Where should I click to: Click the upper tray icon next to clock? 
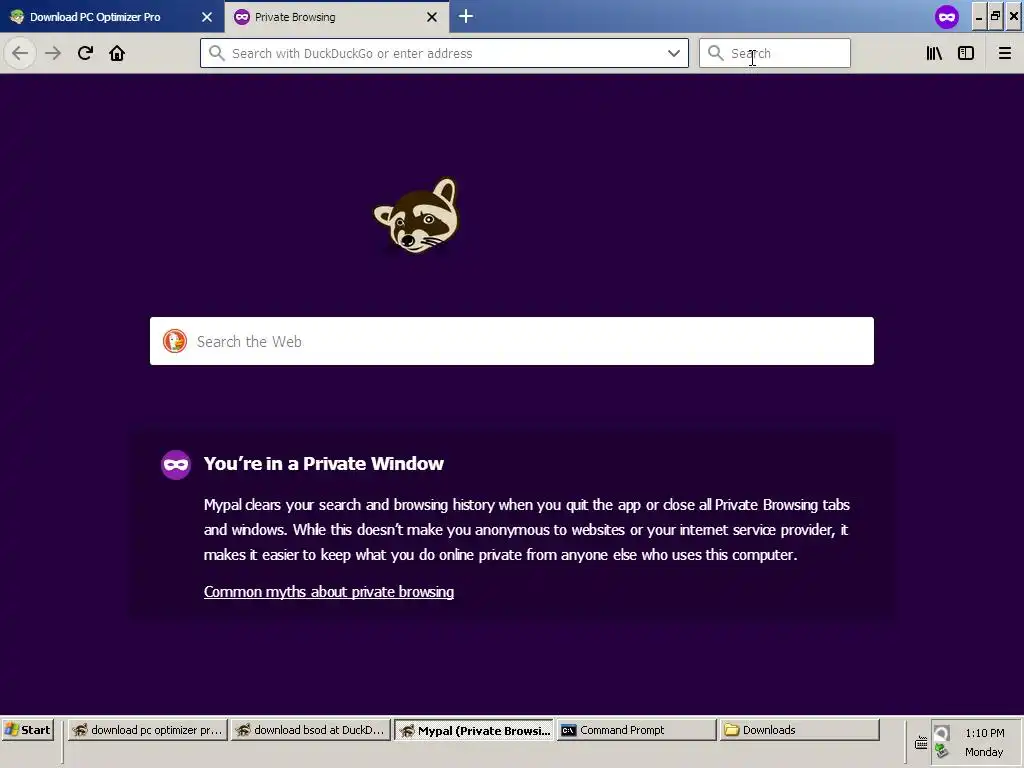click(941, 733)
